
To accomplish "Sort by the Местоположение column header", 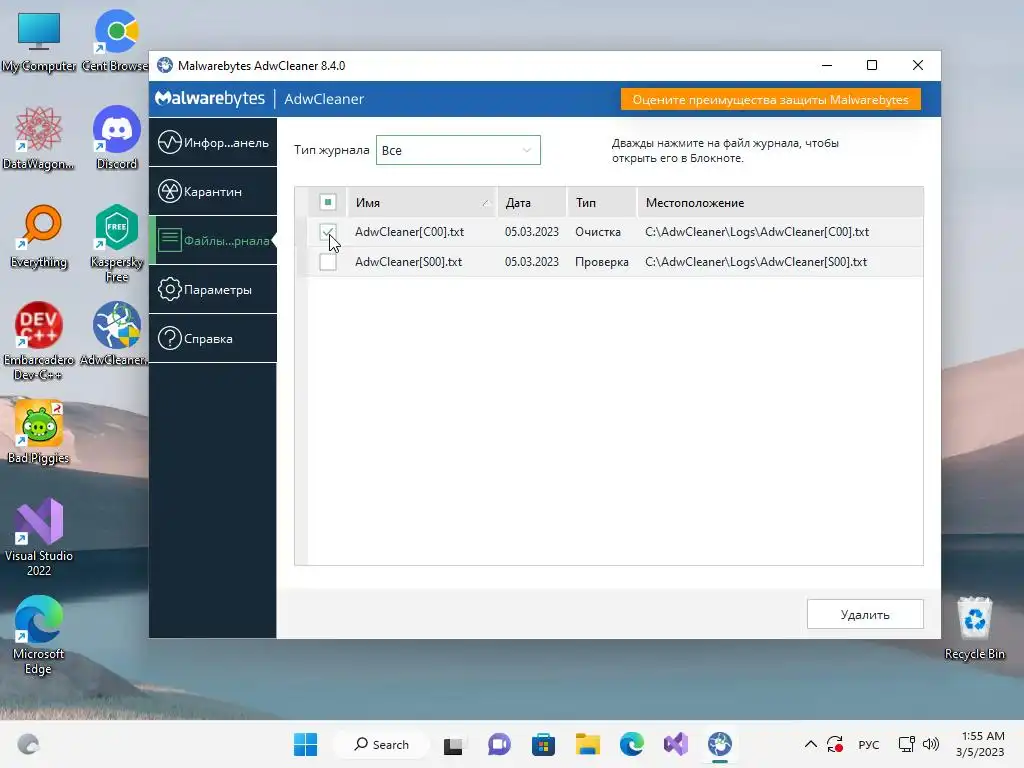I will (780, 202).
